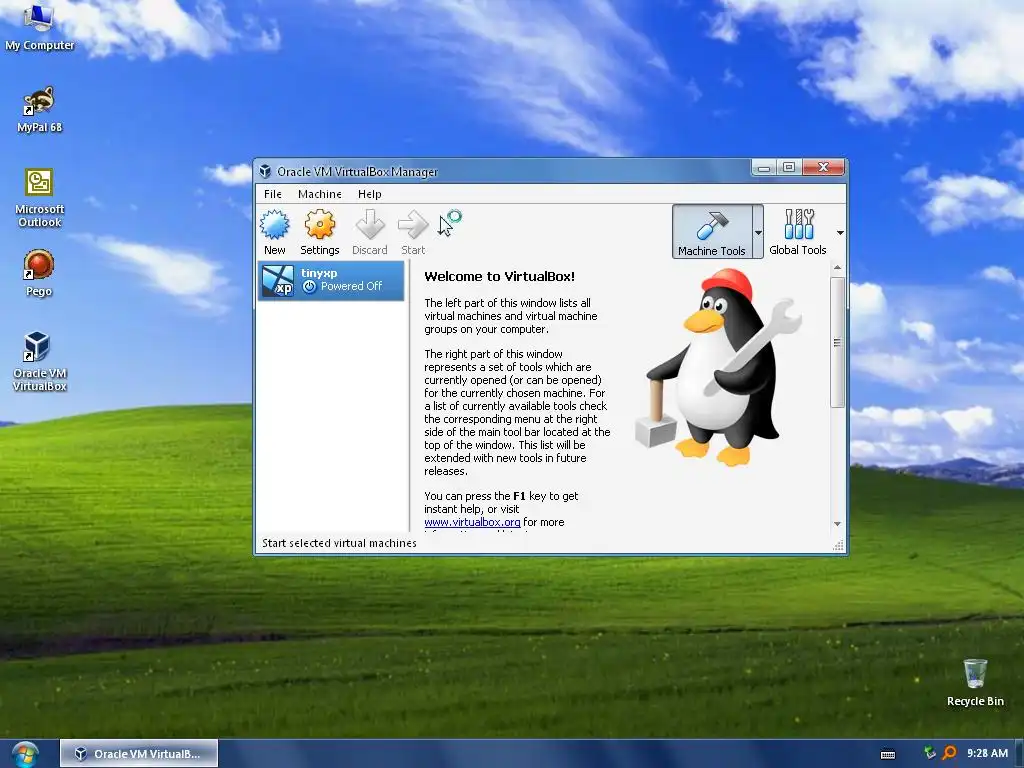Viewport: 1024px width, 768px height.
Task: Click the keyboard tray icon
Action: [x=888, y=754]
